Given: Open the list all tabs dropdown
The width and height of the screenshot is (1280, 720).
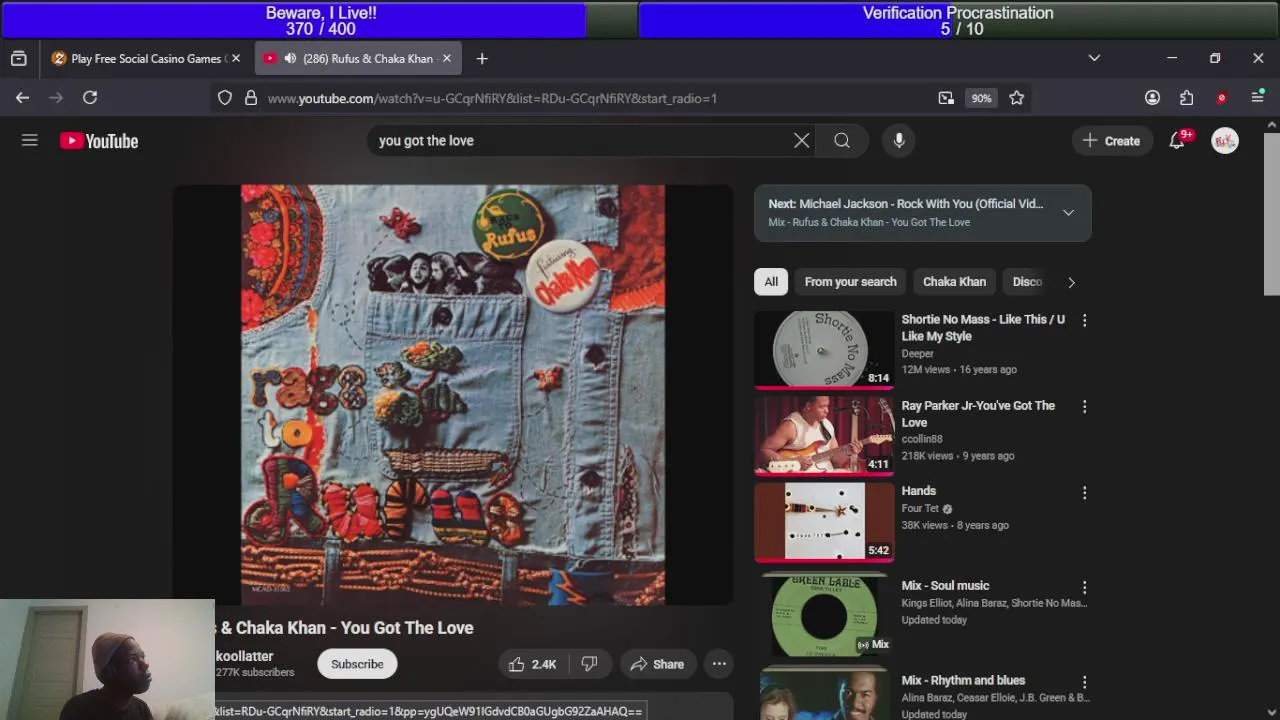Looking at the screenshot, I should [1094, 58].
